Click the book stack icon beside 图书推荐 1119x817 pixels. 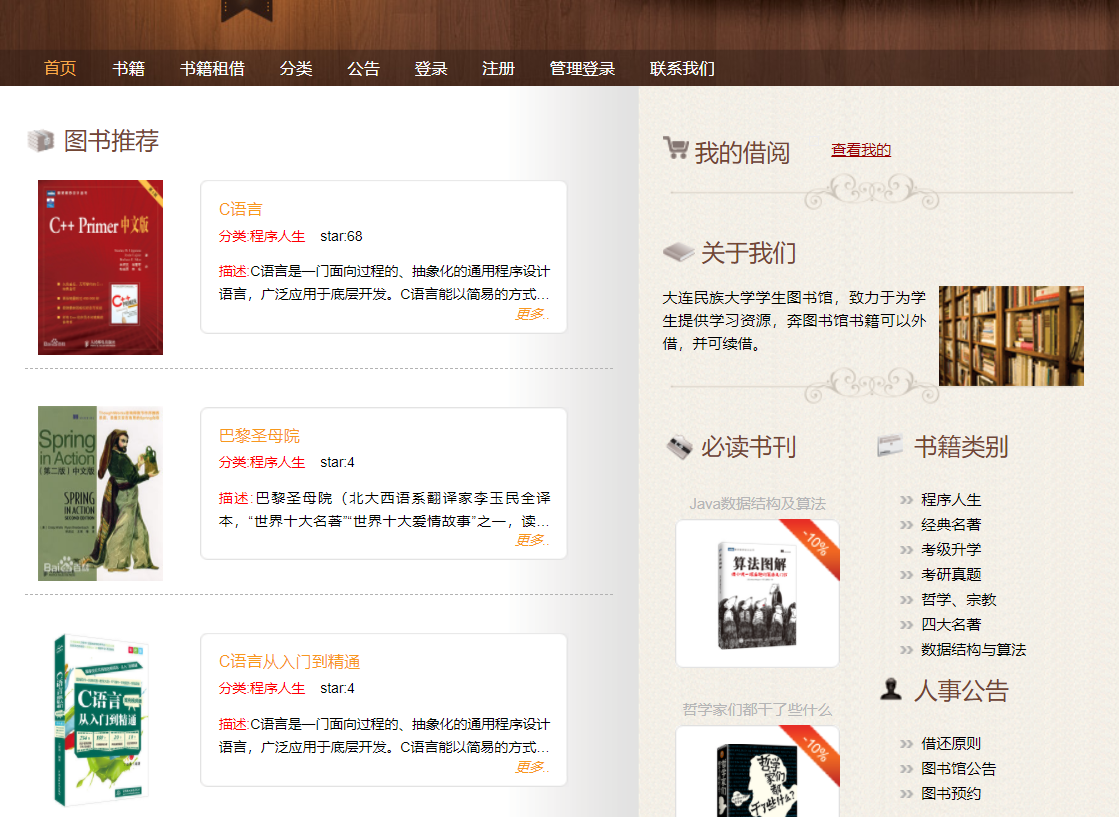(41, 140)
